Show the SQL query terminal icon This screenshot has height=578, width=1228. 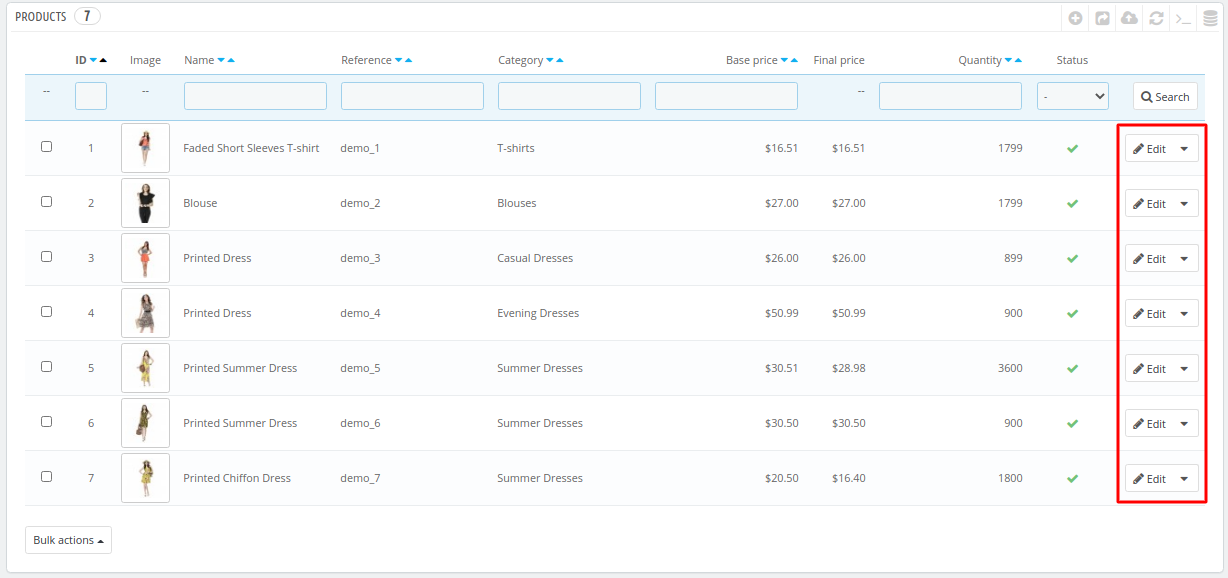click(x=1183, y=18)
